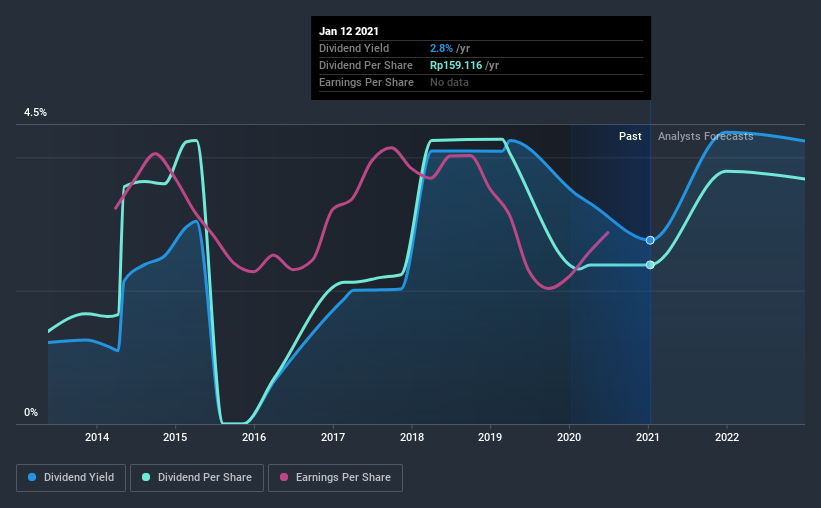Toggle the Dividend Yield legend button
The width and height of the screenshot is (821, 508).
tap(71, 478)
